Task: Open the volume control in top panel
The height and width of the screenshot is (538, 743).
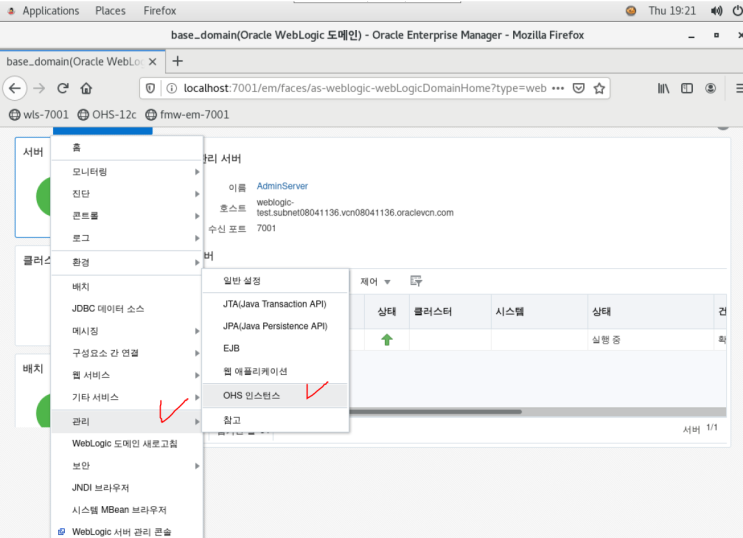Action: 716,10
